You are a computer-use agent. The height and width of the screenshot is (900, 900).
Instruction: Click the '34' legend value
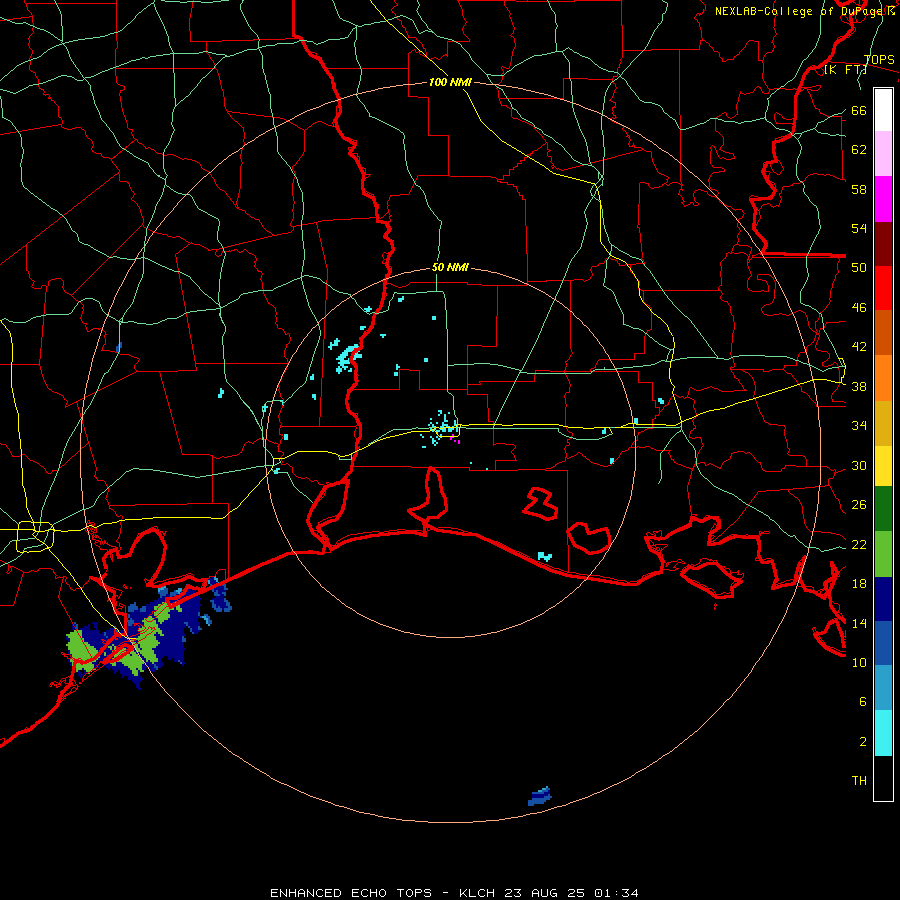coord(859,425)
